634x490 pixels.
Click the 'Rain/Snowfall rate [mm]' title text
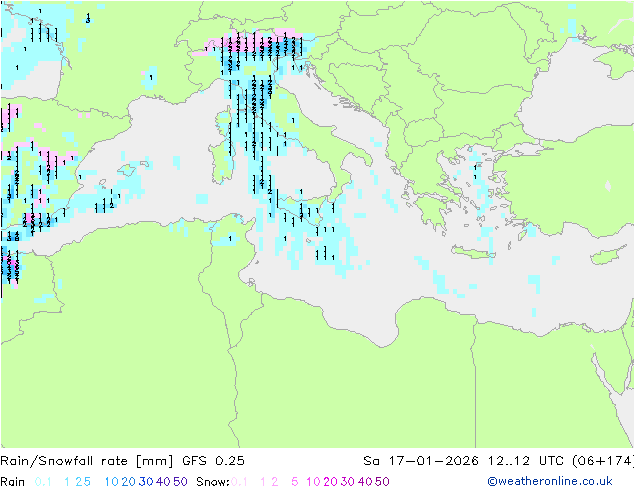(87, 461)
